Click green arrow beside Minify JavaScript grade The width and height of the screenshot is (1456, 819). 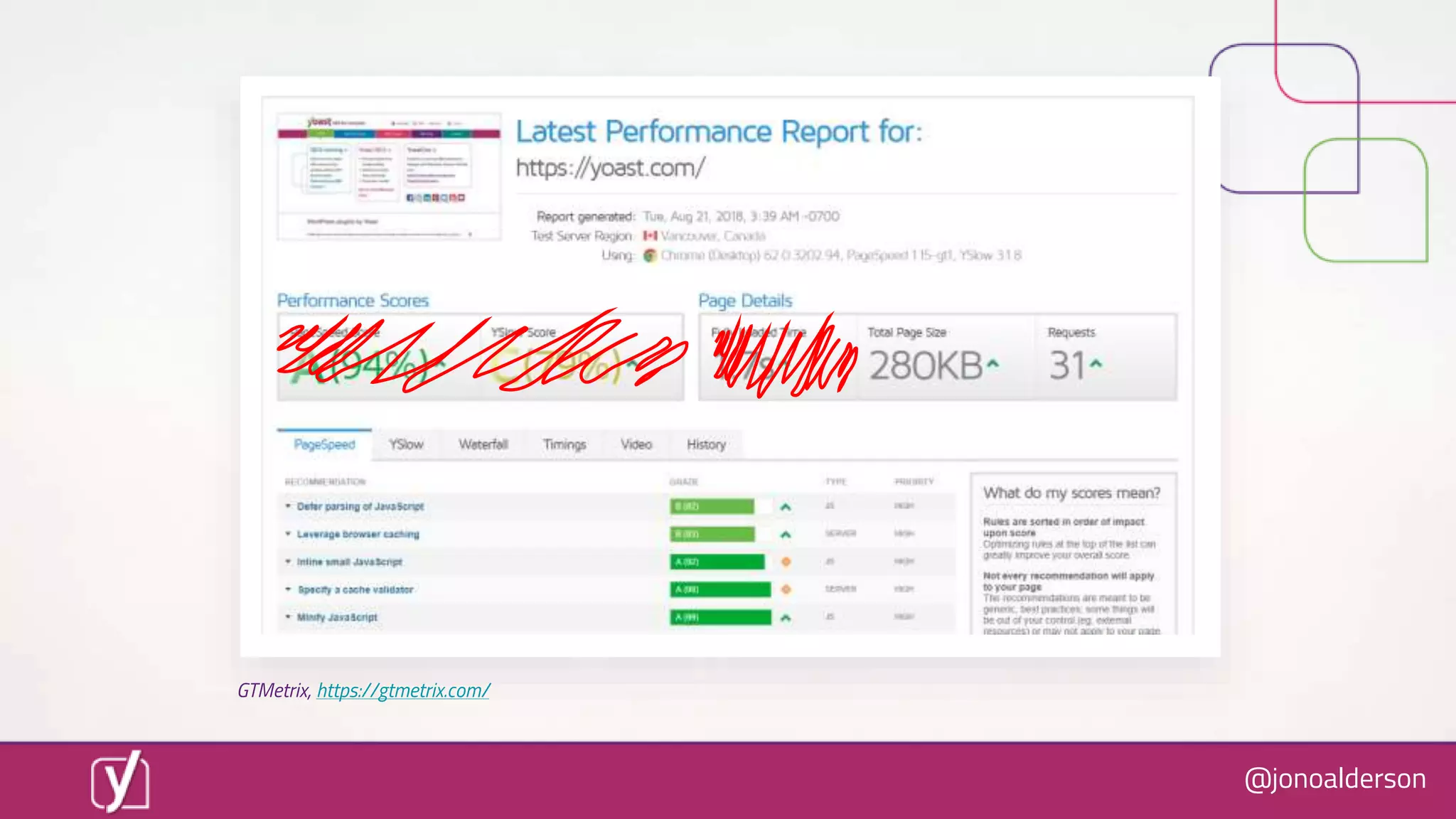tap(786, 618)
